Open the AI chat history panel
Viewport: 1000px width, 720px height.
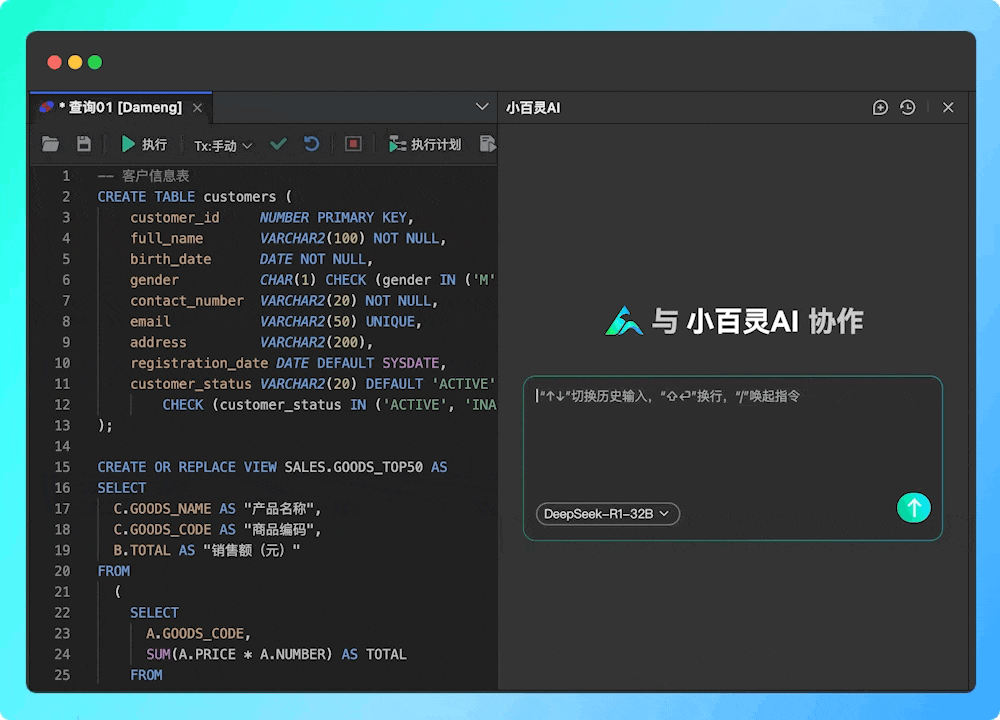point(908,107)
